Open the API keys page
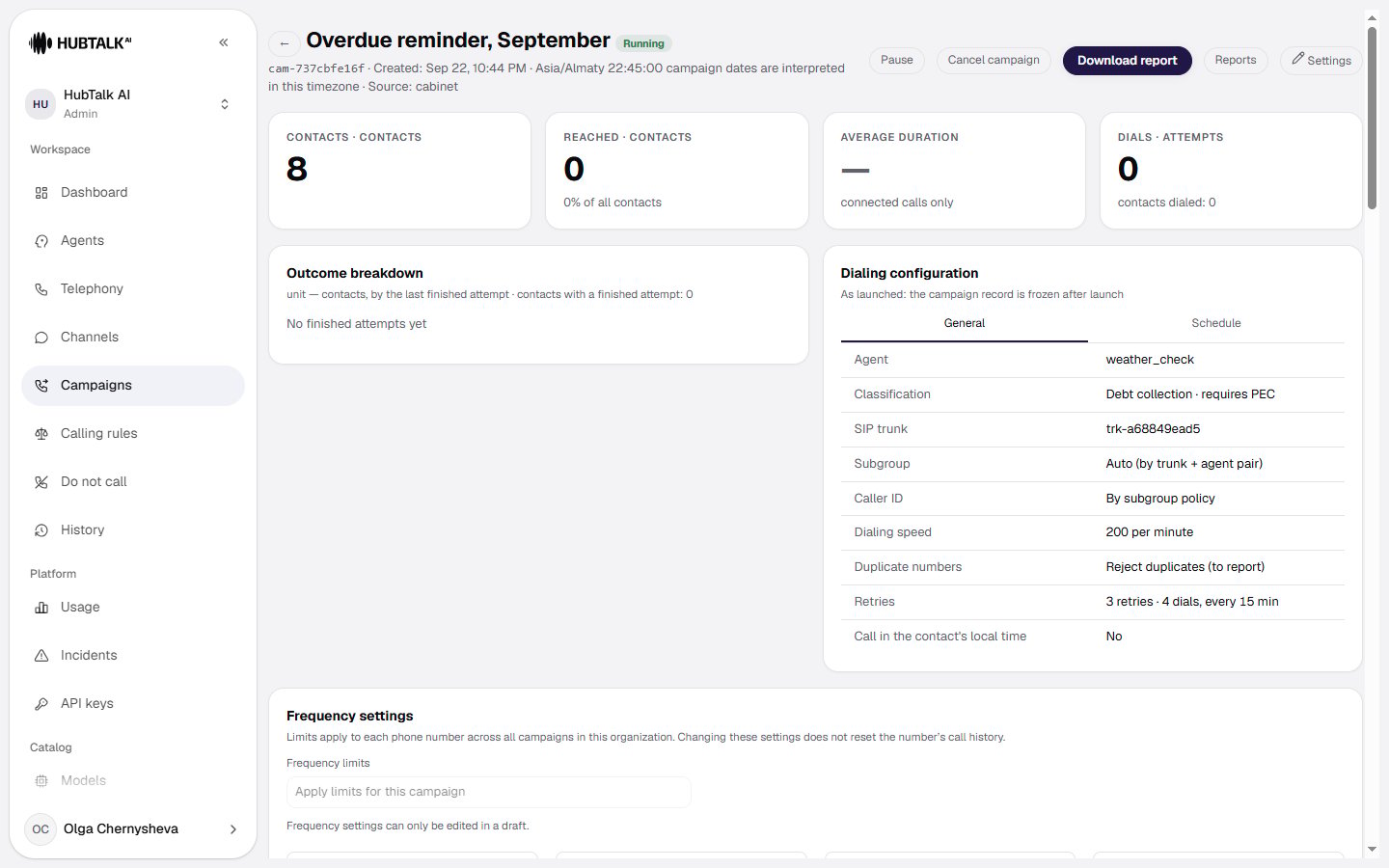The width and height of the screenshot is (1389, 868). tap(133, 704)
